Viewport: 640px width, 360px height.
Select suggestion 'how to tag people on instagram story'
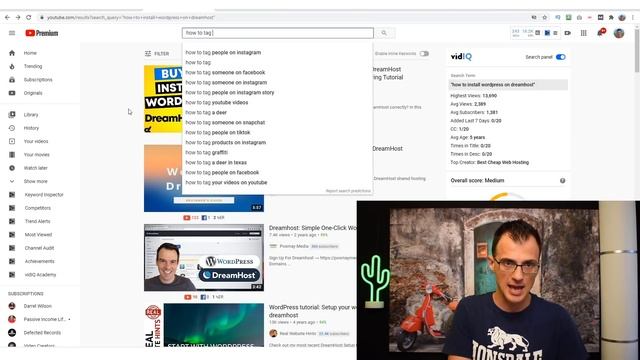278,92
